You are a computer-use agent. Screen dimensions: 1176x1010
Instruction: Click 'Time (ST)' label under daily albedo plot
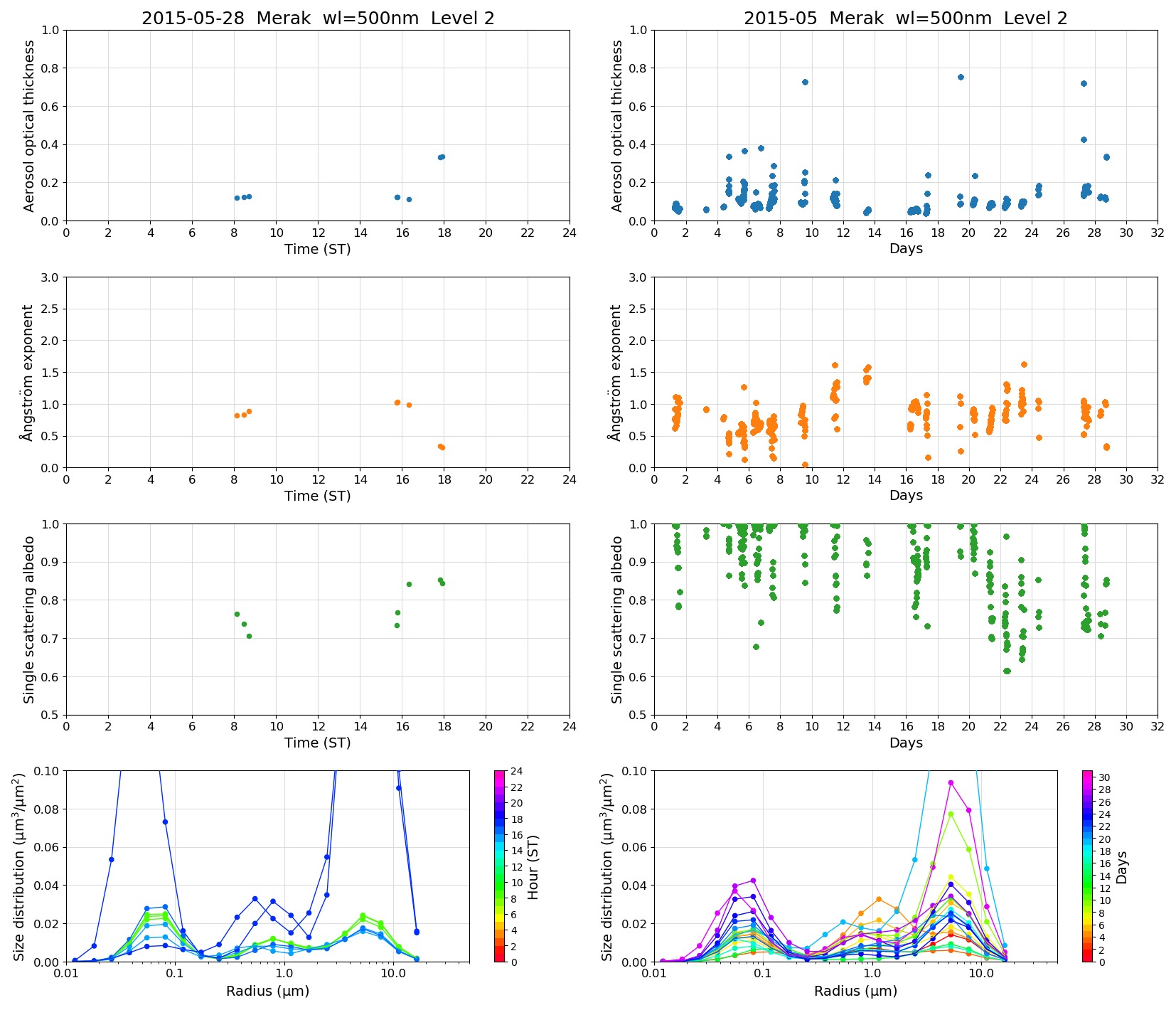coord(318,743)
